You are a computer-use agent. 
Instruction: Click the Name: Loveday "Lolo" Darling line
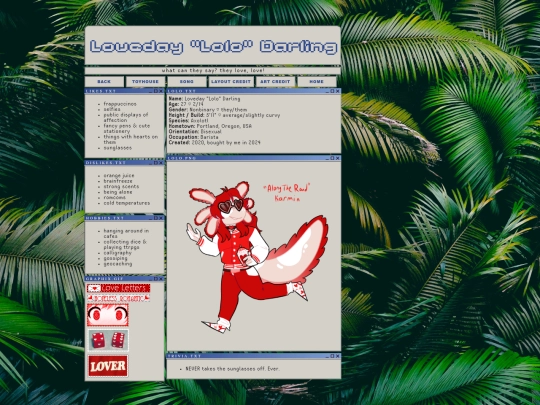coord(204,99)
